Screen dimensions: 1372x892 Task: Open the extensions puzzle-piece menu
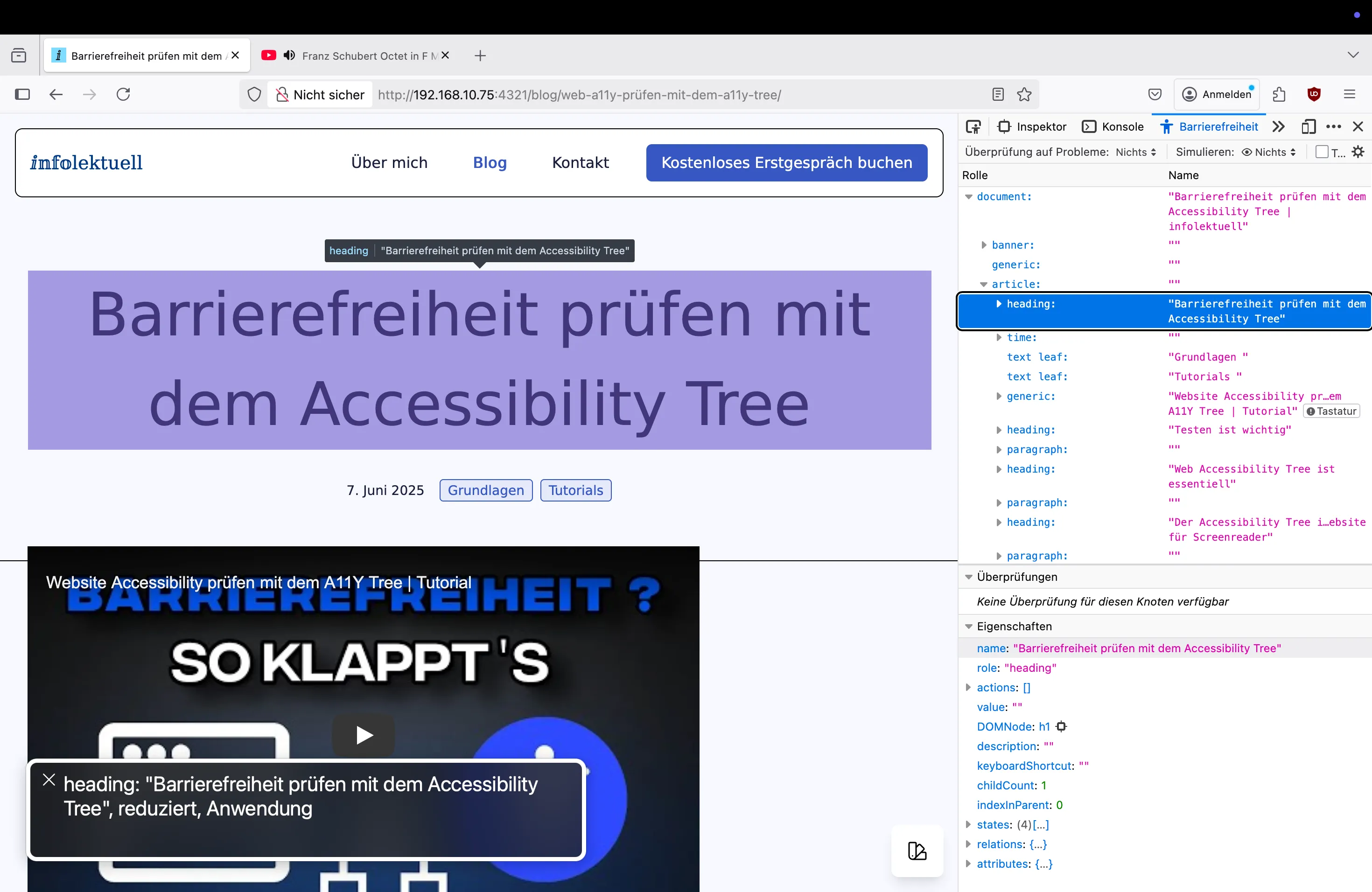(x=1279, y=94)
